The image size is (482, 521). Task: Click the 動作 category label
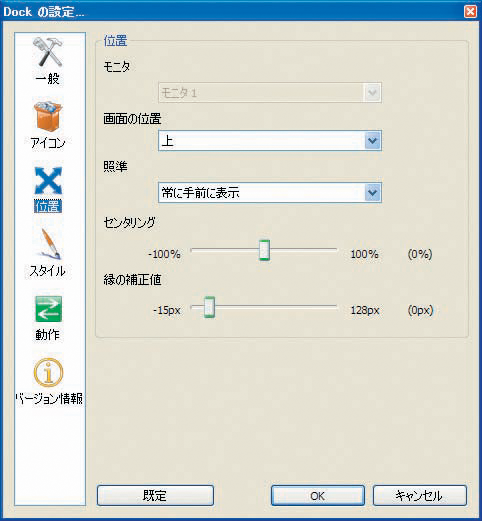tap(48, 335)
